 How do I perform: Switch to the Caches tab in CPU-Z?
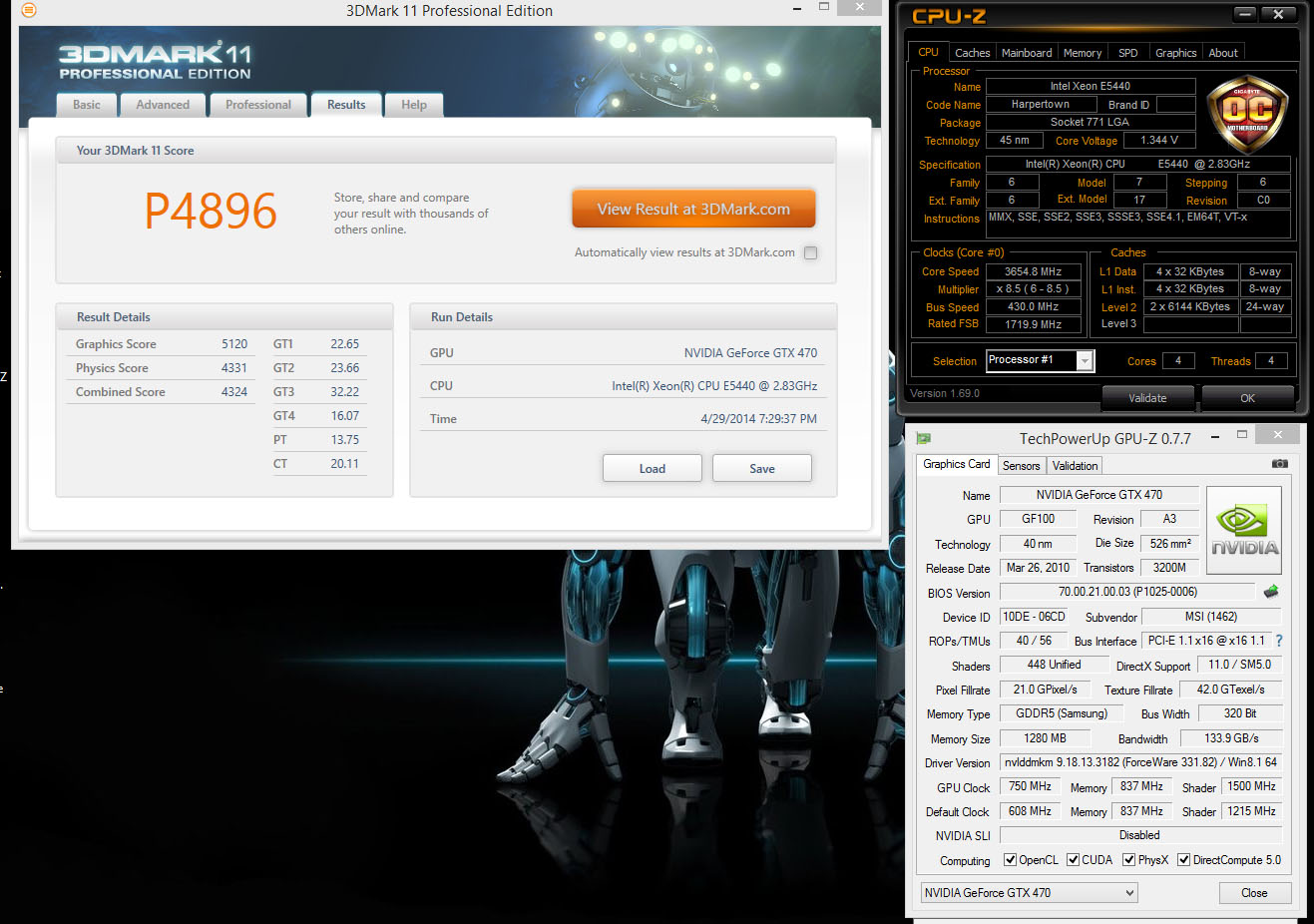click(972, 53)
